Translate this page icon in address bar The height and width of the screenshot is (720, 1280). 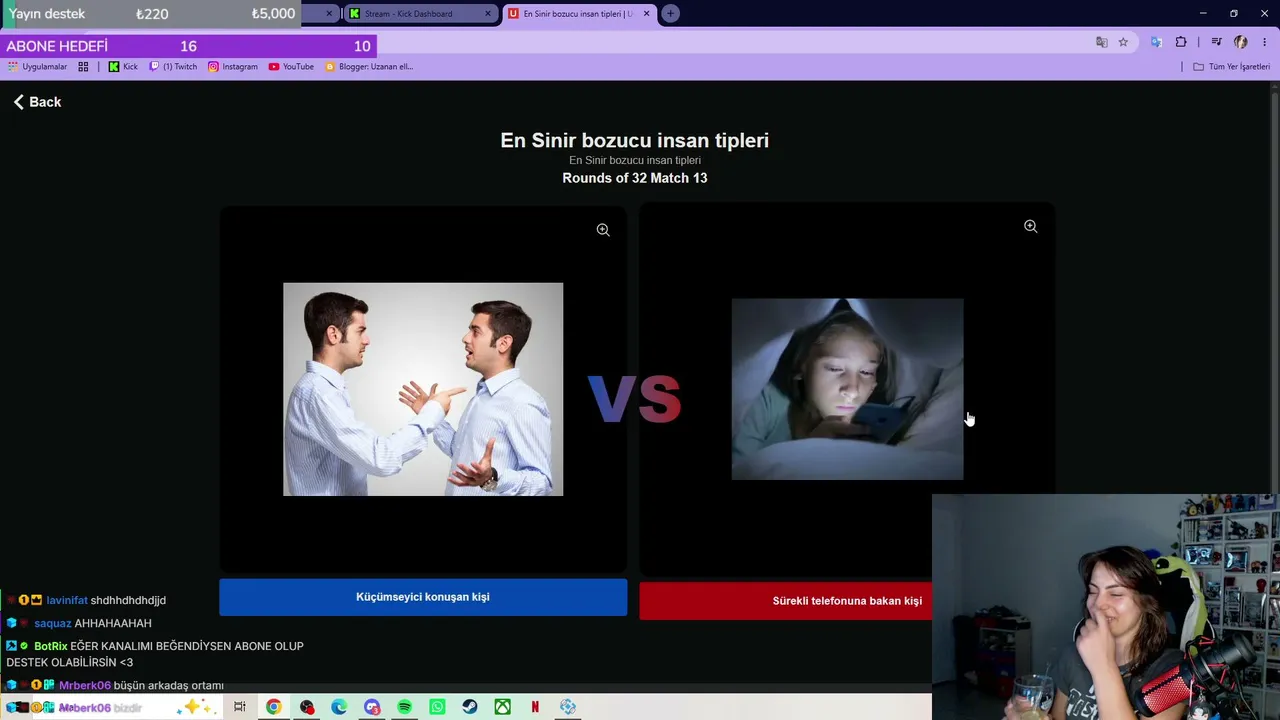point(1101,42)
